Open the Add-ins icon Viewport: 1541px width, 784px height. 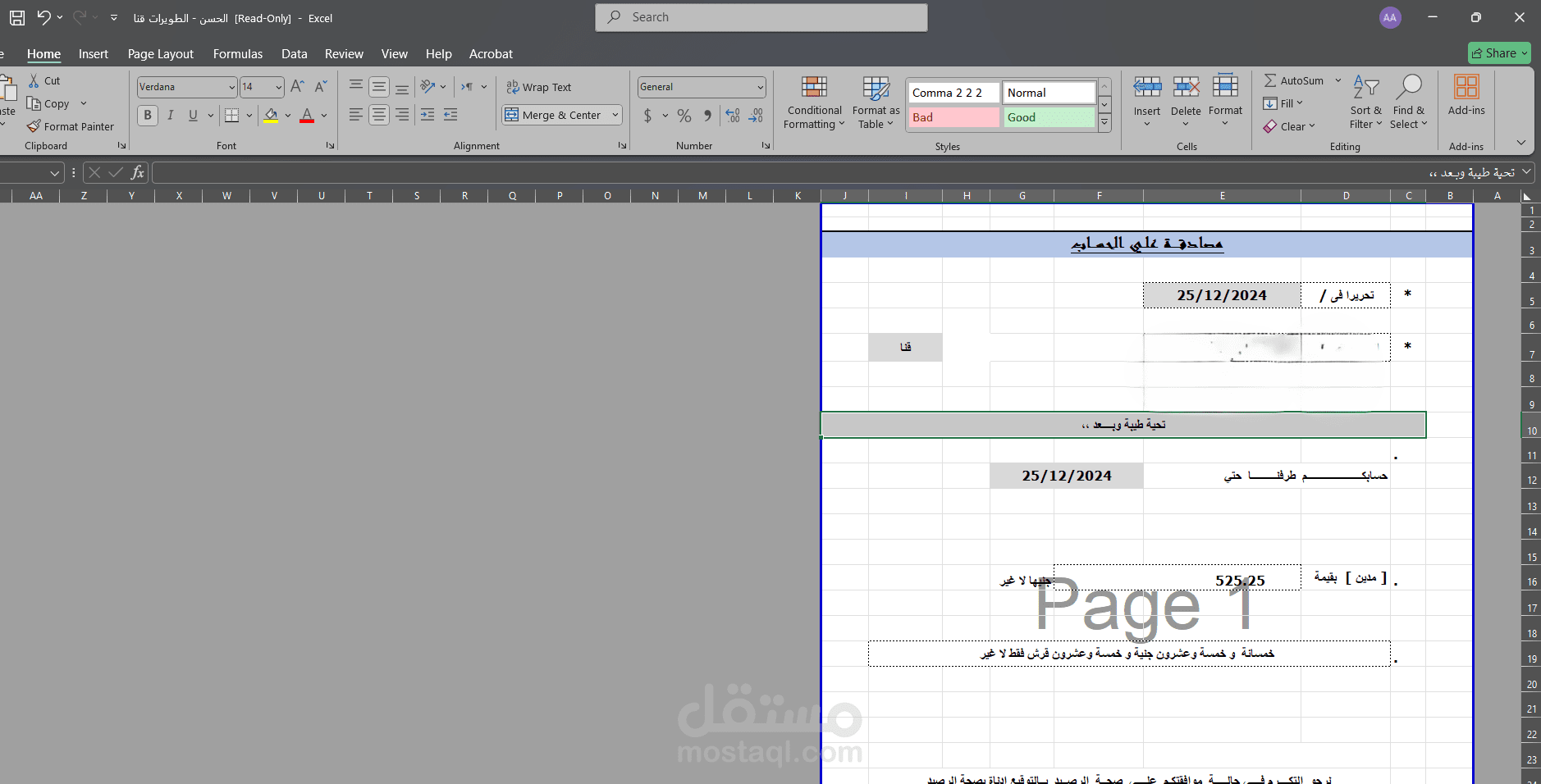(x=1466, y=86)
